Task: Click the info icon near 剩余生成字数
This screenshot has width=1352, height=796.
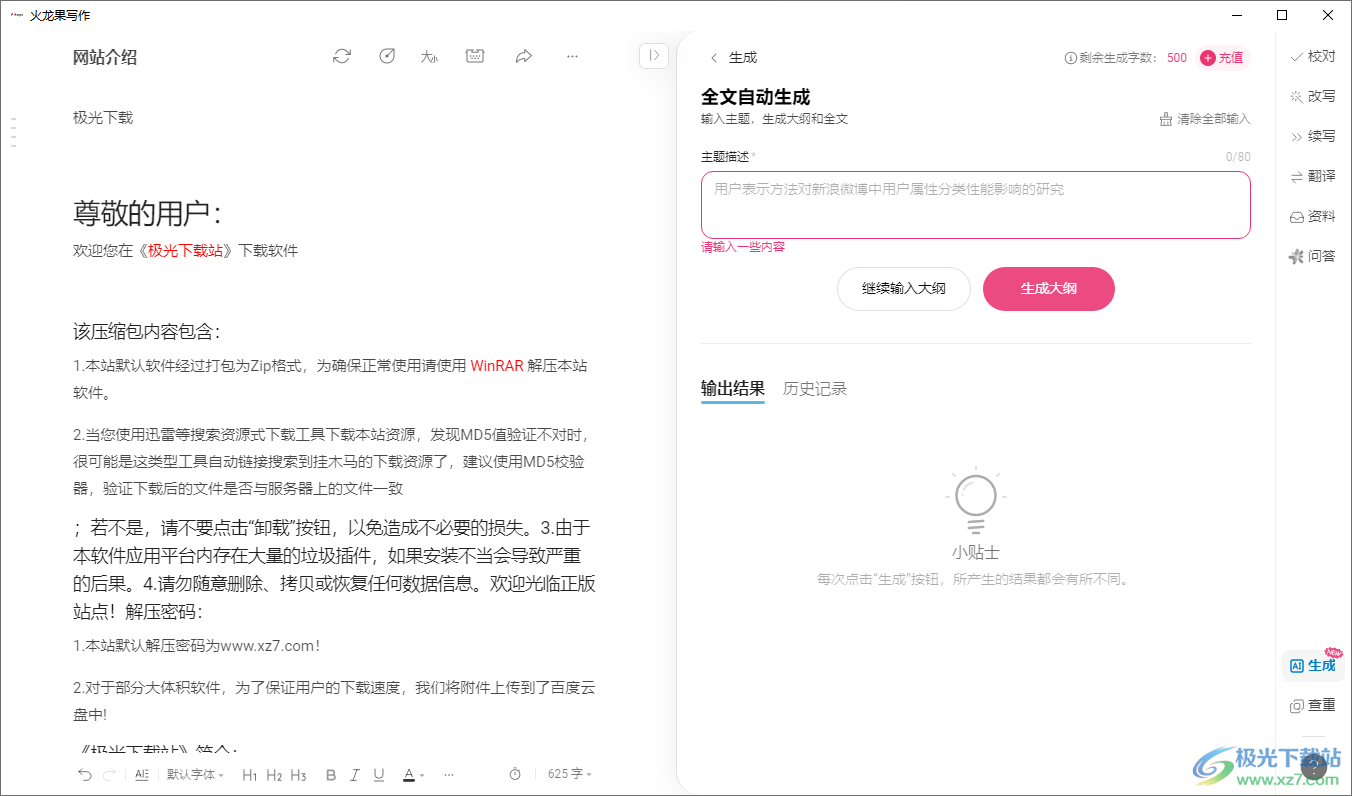Action: pos(1070,58)
